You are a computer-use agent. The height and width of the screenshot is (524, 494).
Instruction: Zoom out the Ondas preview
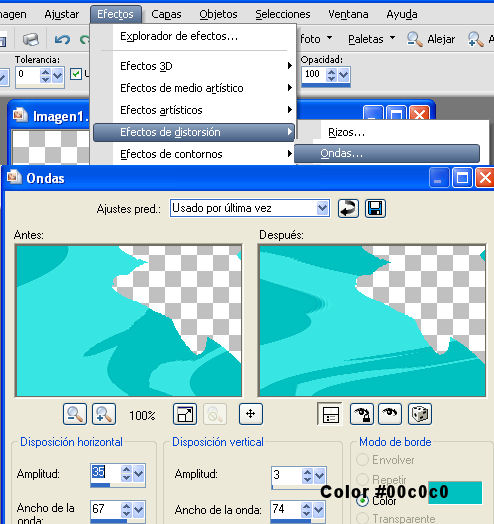[75, 414]
